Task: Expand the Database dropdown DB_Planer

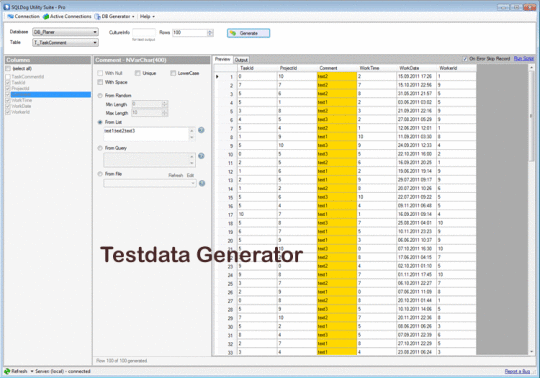Action: pyautogui.click(x=65, y=32)
